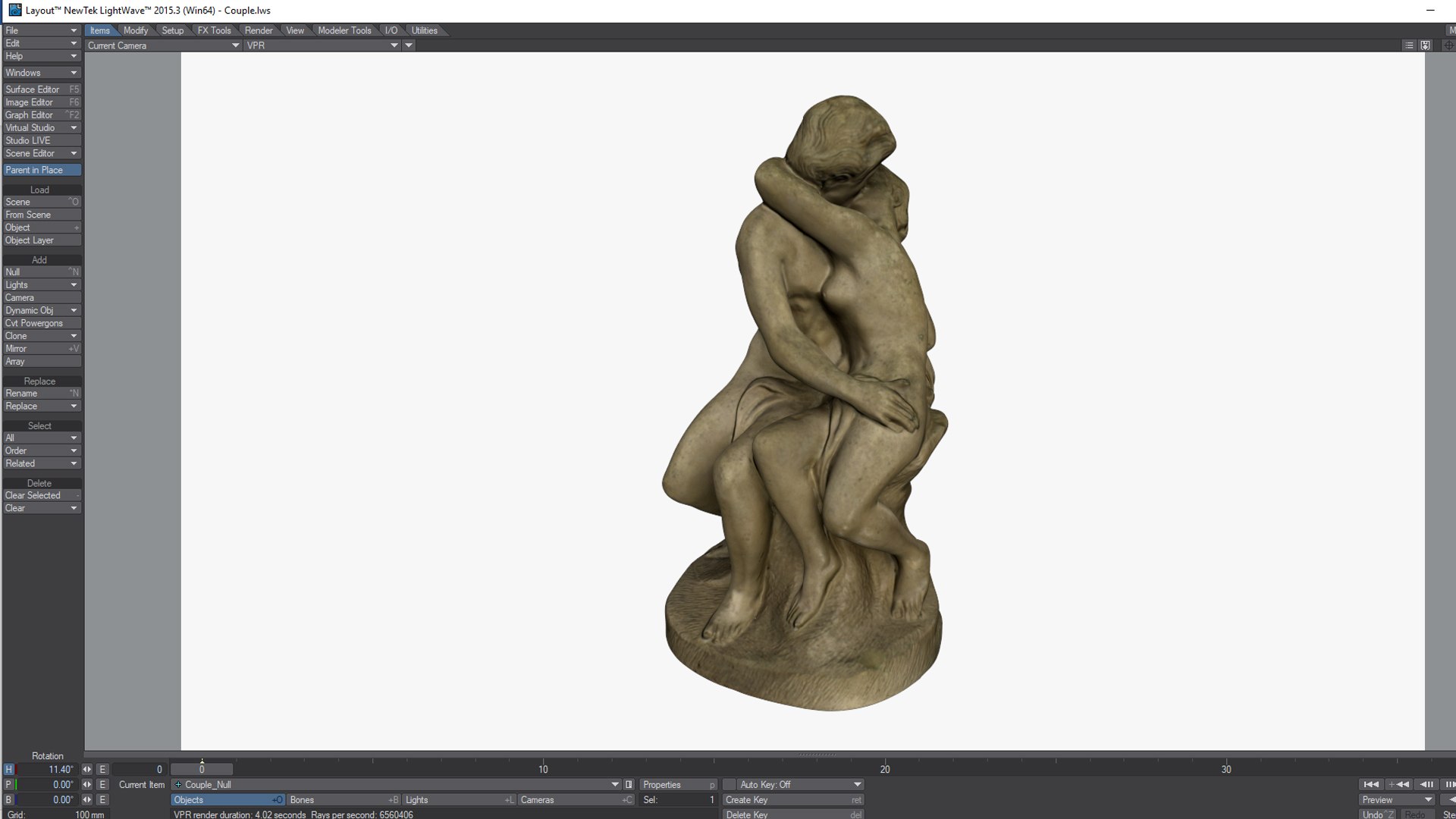1456x819 pixels.
Task: Toggle Parent in Place
Action: [42, 170]
